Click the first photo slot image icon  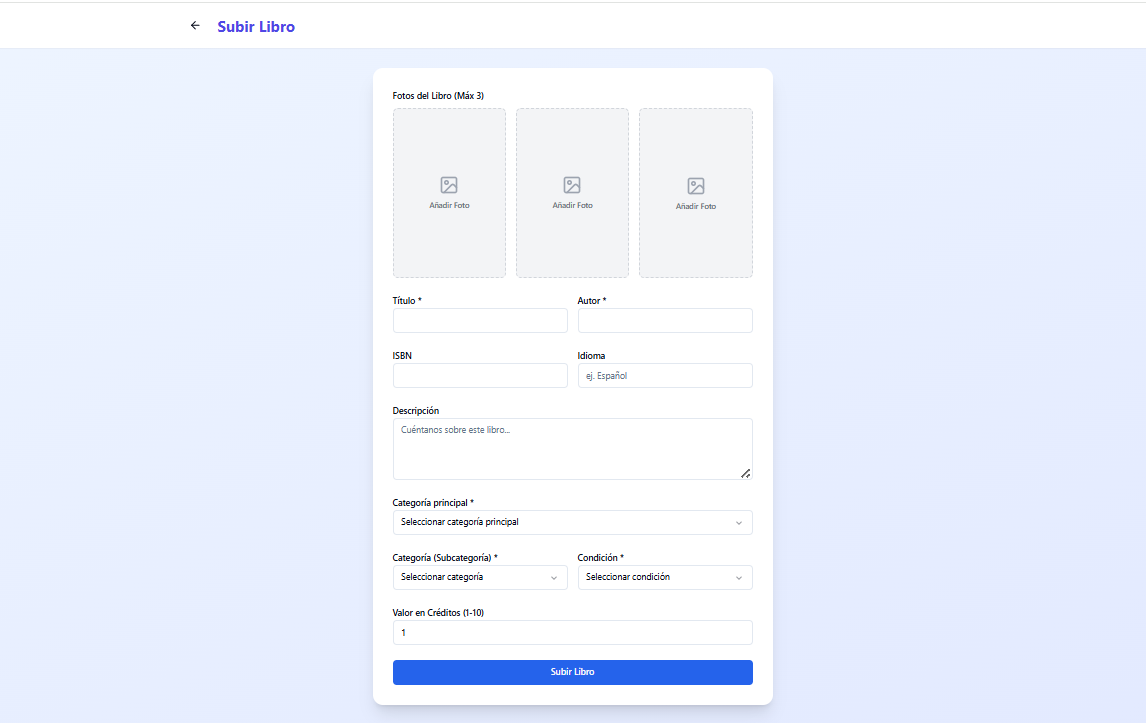click(x=449, y=185)
